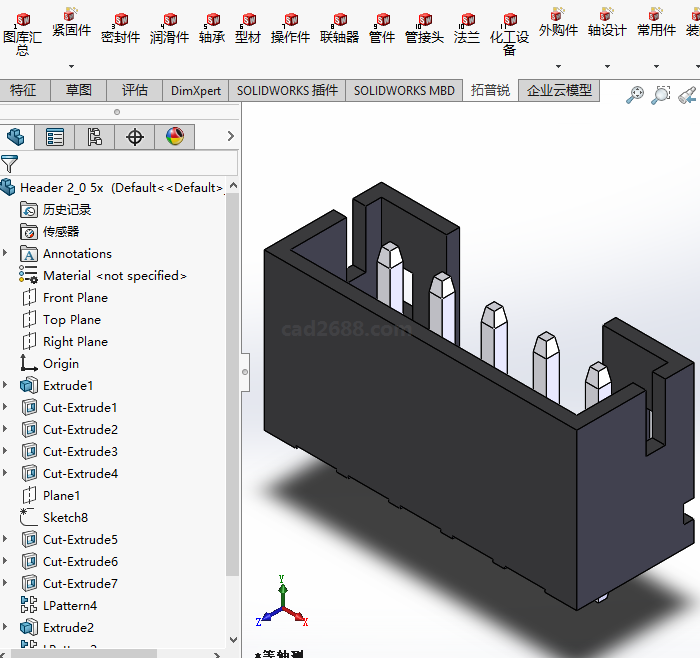Click the filter funnel icon

coord(10,164)
